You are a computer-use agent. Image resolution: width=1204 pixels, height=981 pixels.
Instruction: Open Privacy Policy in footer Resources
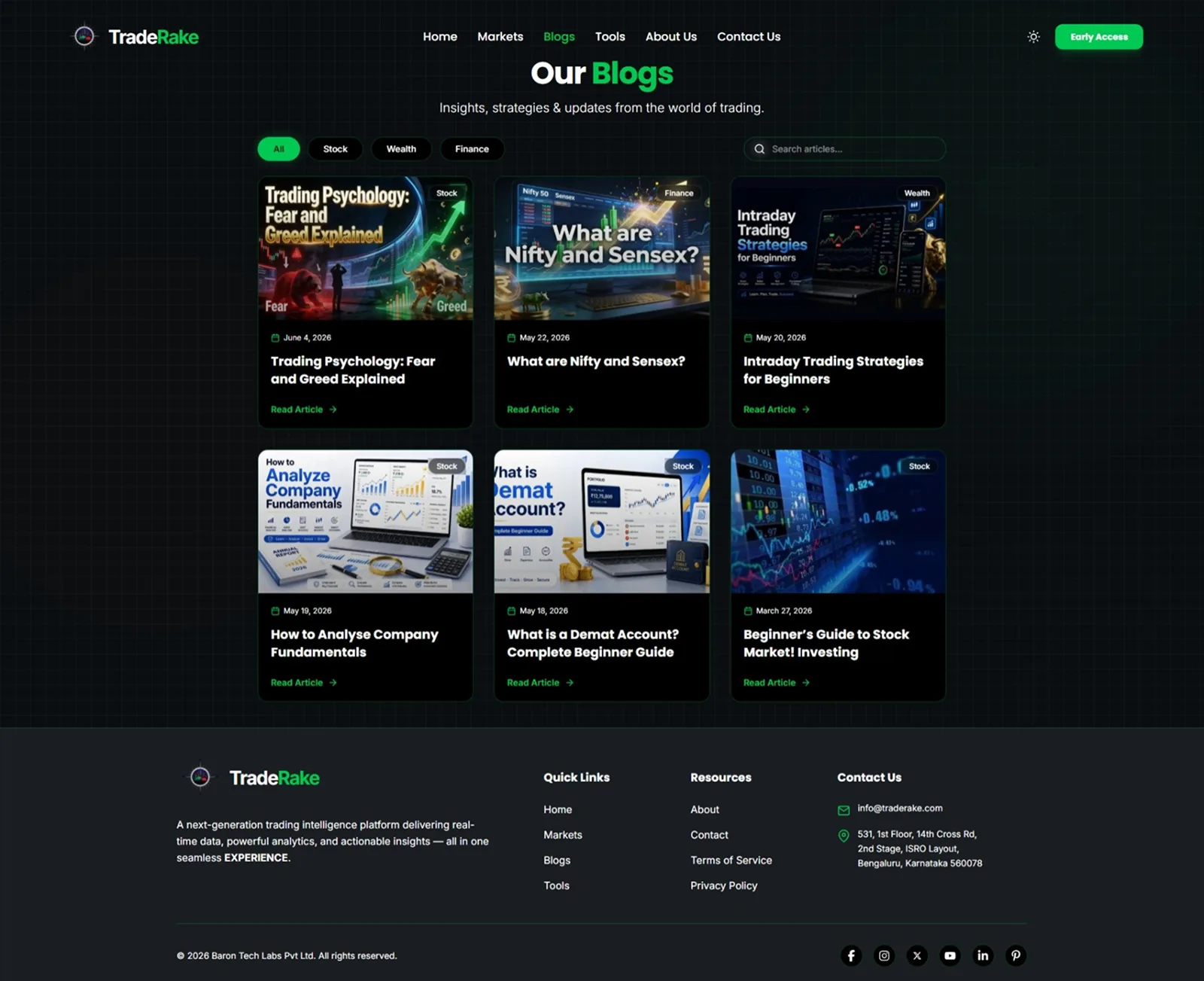point(724,886)
